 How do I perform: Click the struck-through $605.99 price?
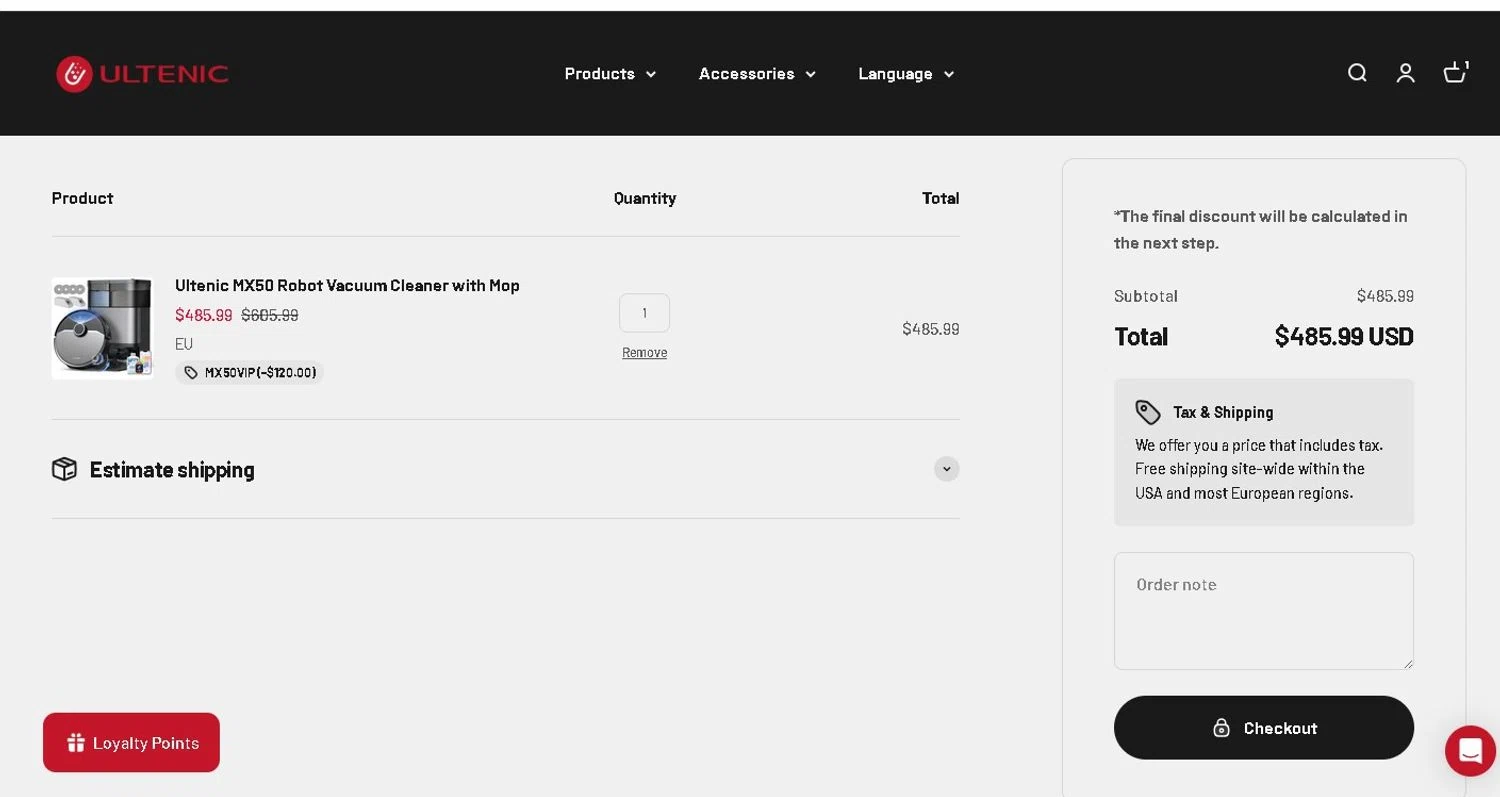pyautogui.click(x=270, y=315)
